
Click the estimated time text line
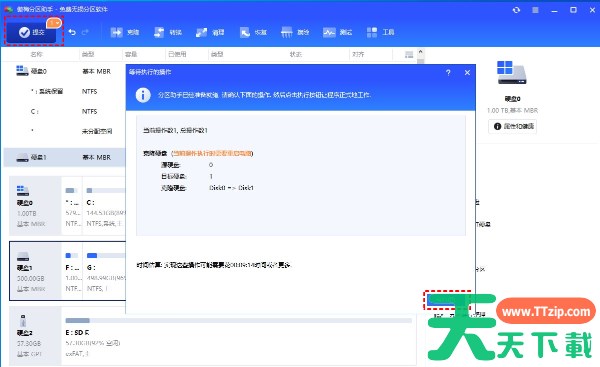(x=214, y=265)
